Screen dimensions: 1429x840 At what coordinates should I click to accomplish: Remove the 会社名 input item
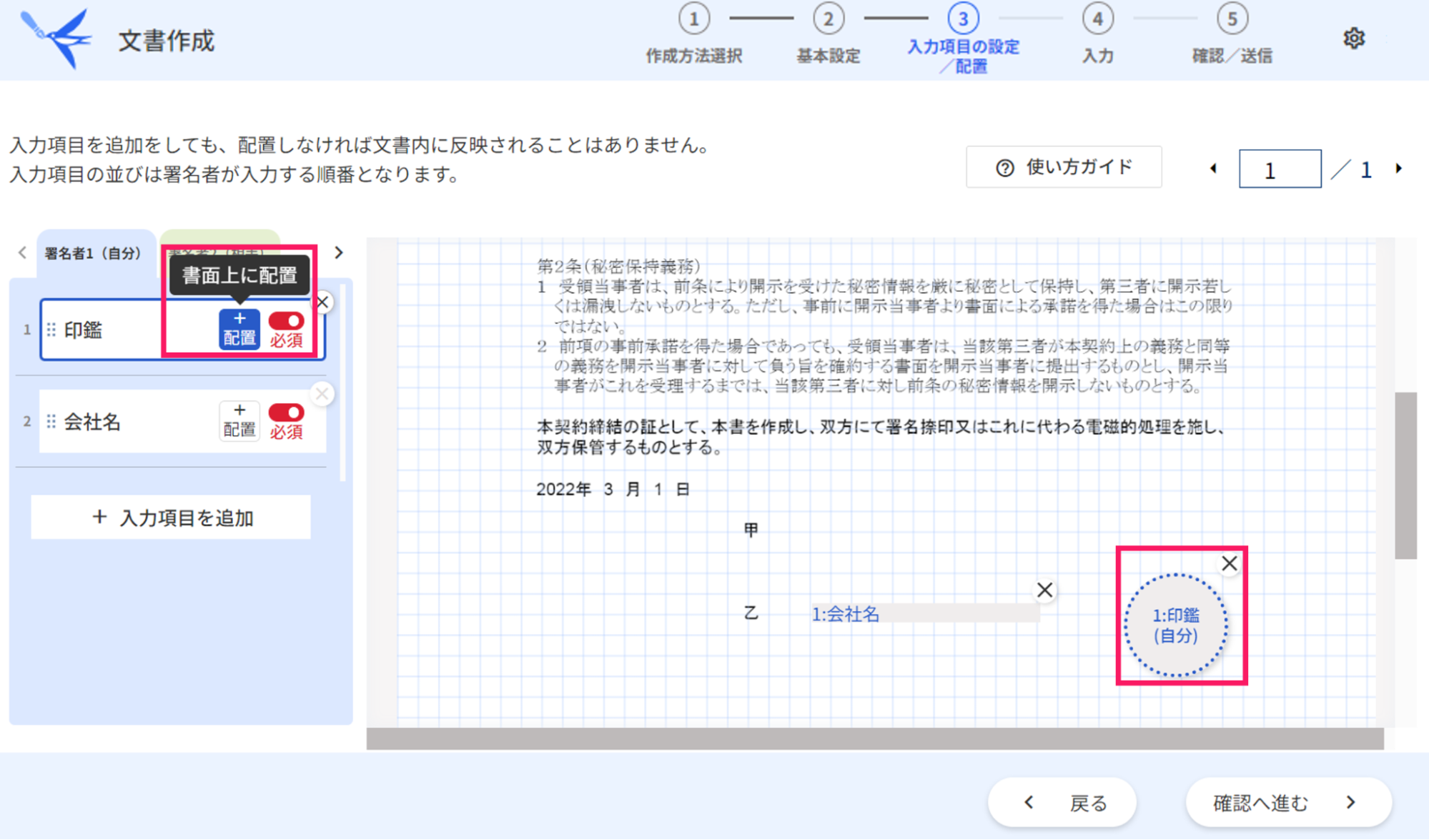click(x=322, y=394)
